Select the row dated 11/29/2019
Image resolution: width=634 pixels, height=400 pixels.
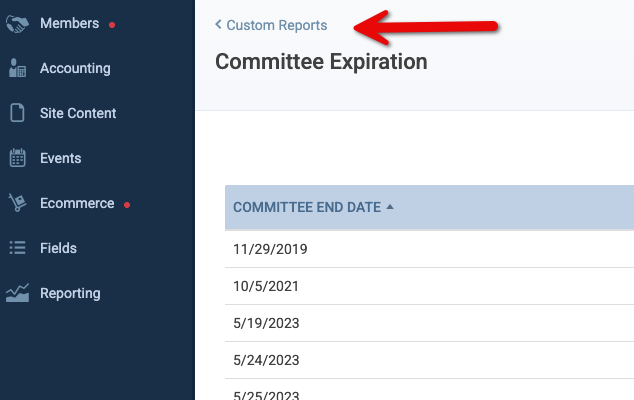pyautogui.click(x=429, y=249)
